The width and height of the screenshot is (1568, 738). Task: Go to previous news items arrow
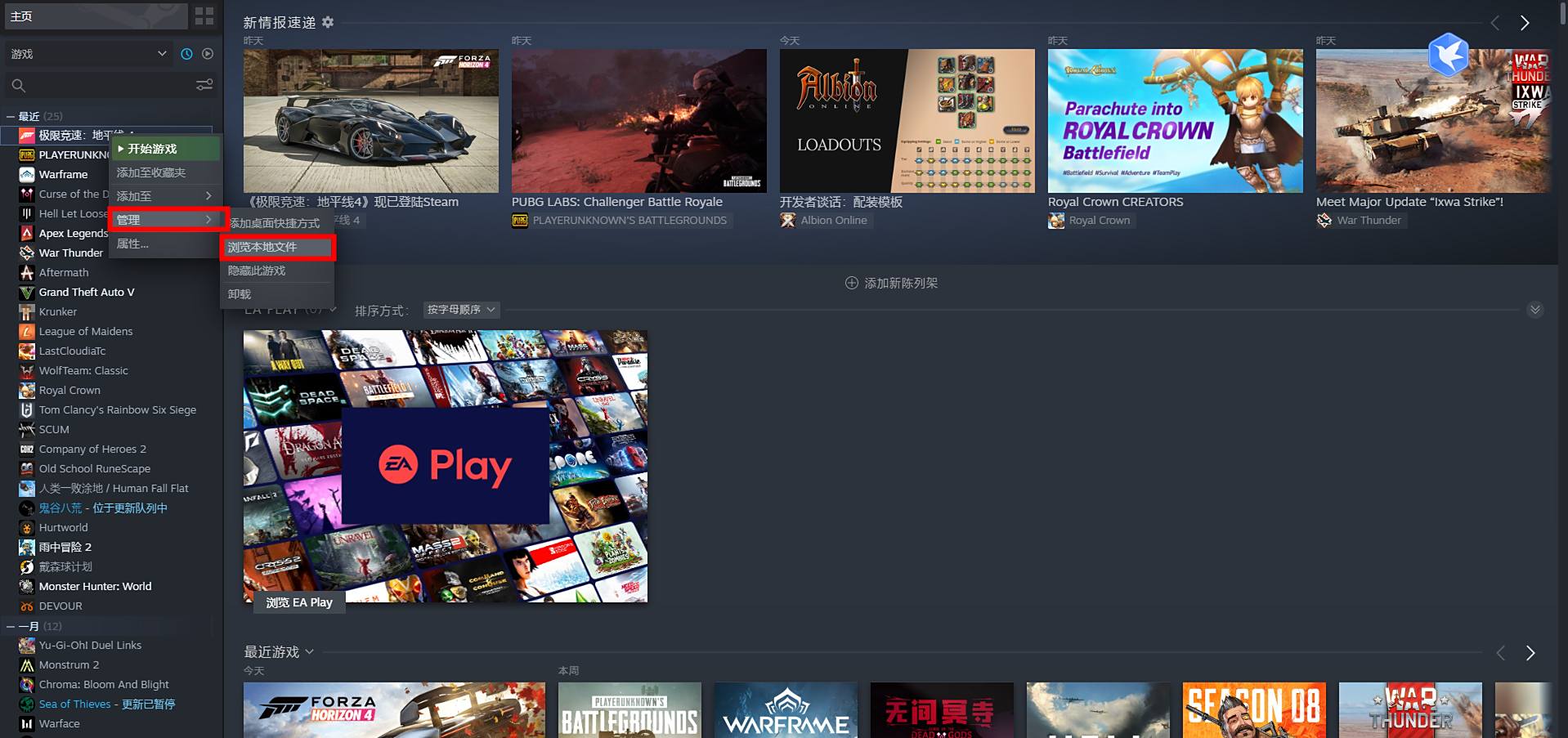(x=1494, y=23)
